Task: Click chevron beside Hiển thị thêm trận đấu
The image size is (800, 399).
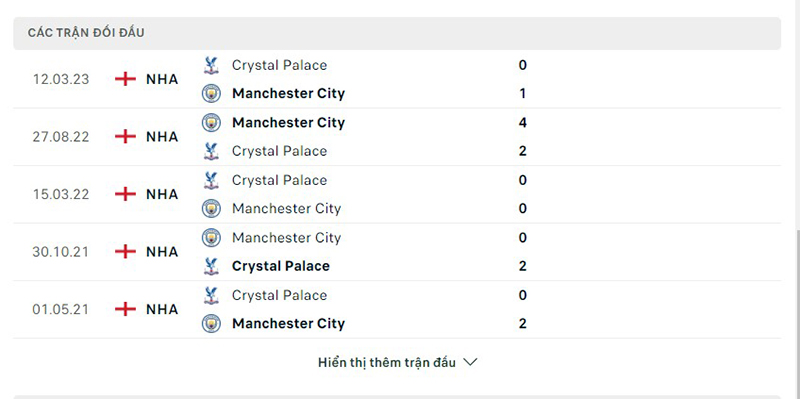Action: [x=470, y=362]
